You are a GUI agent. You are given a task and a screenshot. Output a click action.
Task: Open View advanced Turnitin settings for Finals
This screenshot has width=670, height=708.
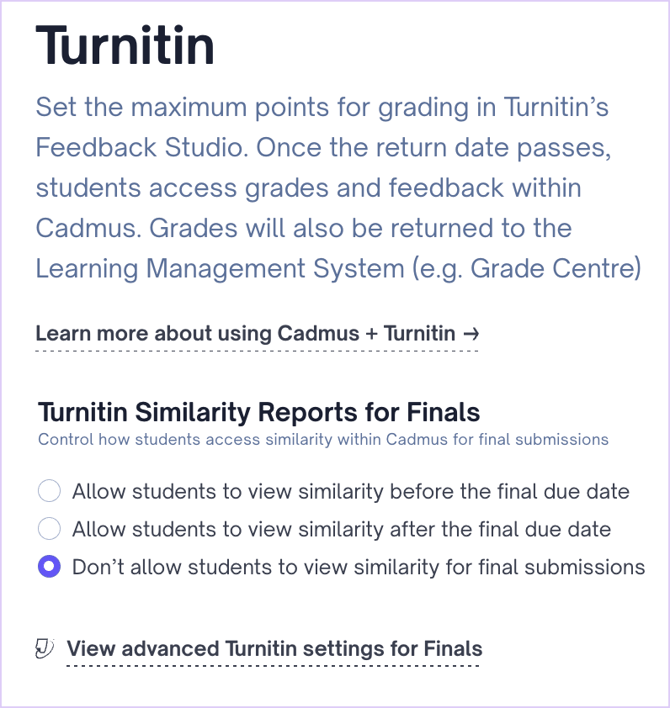coord(274,649)
